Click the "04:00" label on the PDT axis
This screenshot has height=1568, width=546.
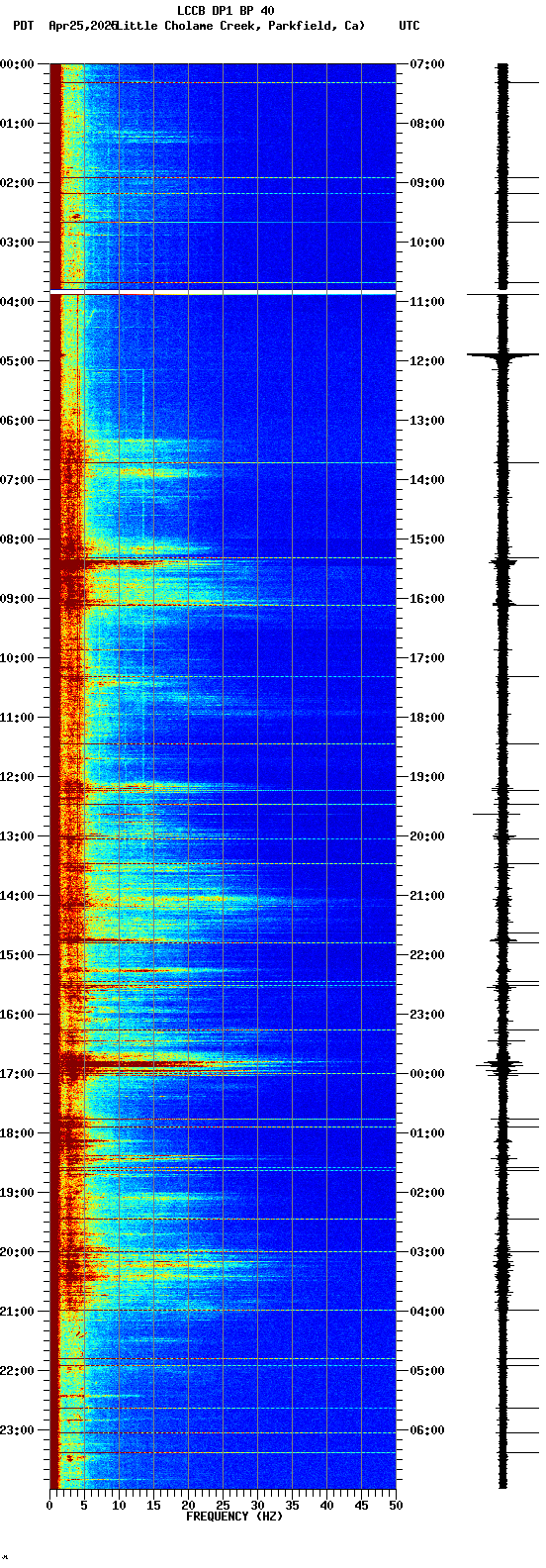pos(18,302)
